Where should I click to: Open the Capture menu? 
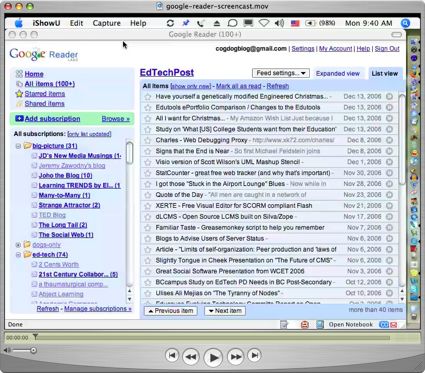pos(107,23)
